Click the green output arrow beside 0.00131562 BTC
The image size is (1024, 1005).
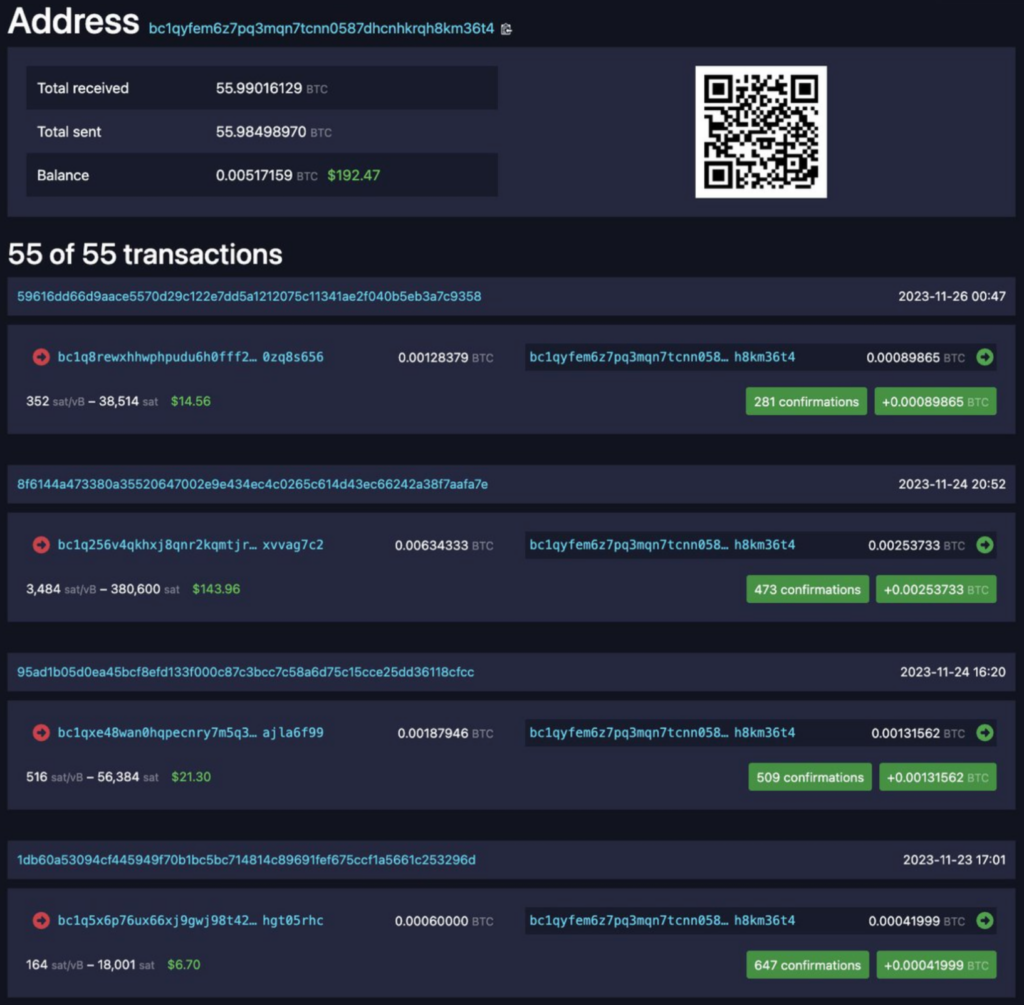tap(985, 733)
